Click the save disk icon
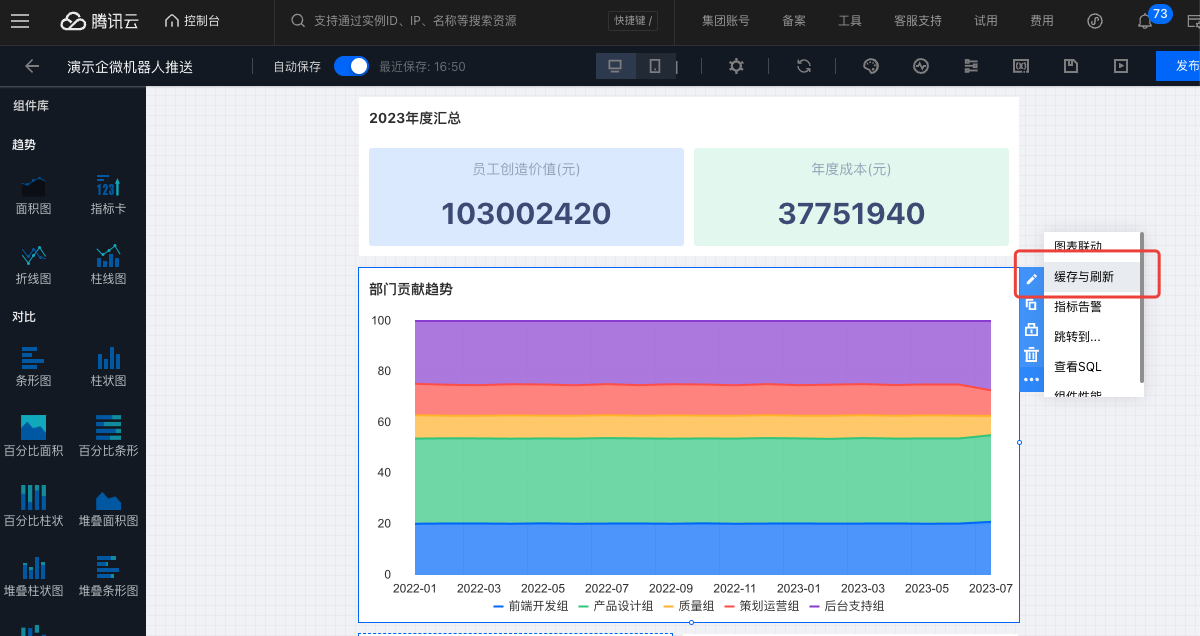Screen dimensions: 1200x636 (1070, 66)
